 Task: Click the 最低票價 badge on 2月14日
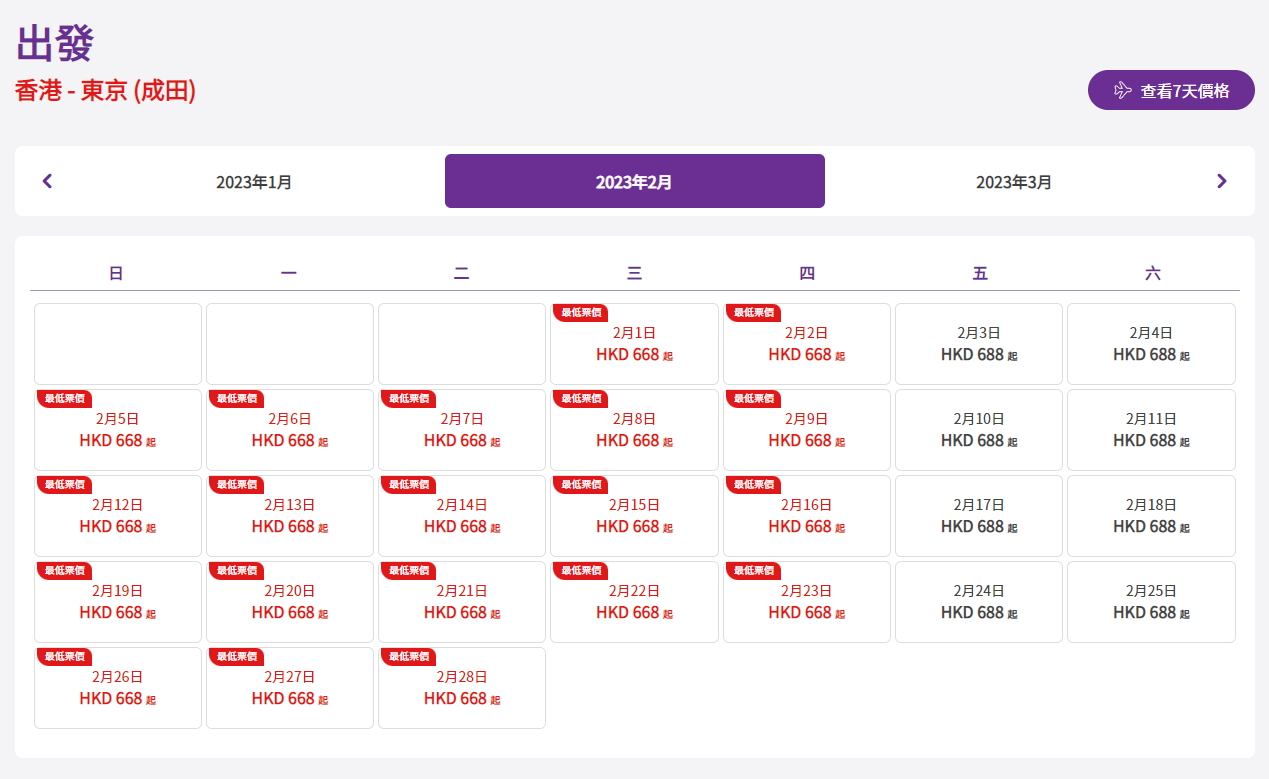[409, 485]
